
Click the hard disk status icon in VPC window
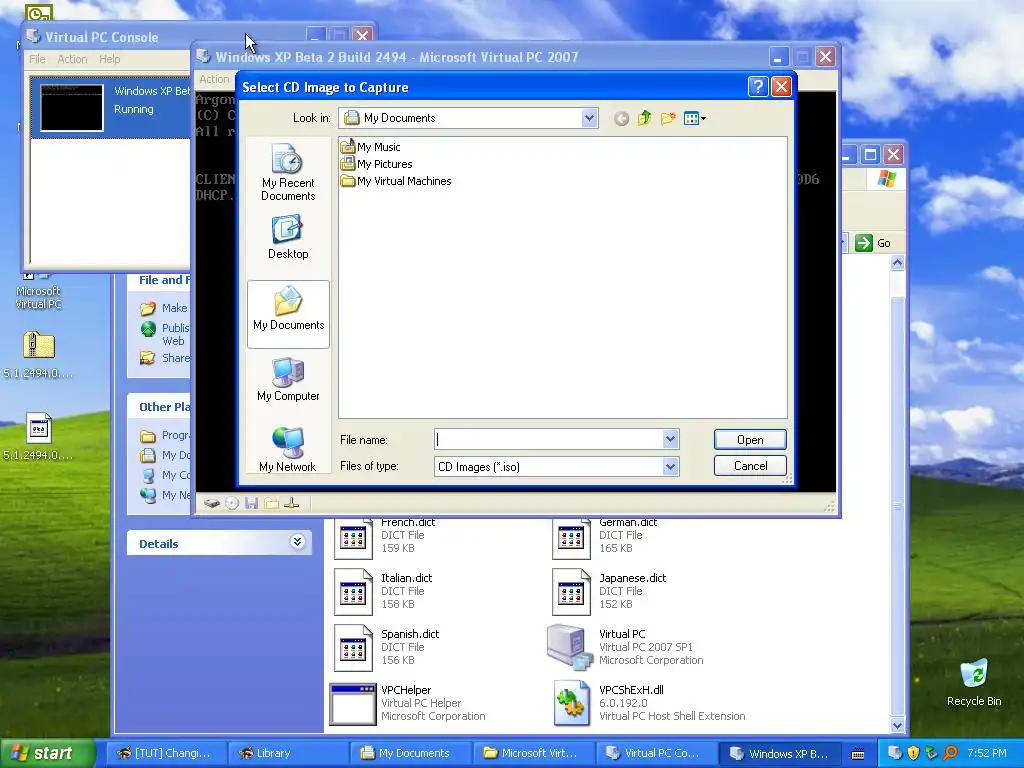click(x=212, y=503)
